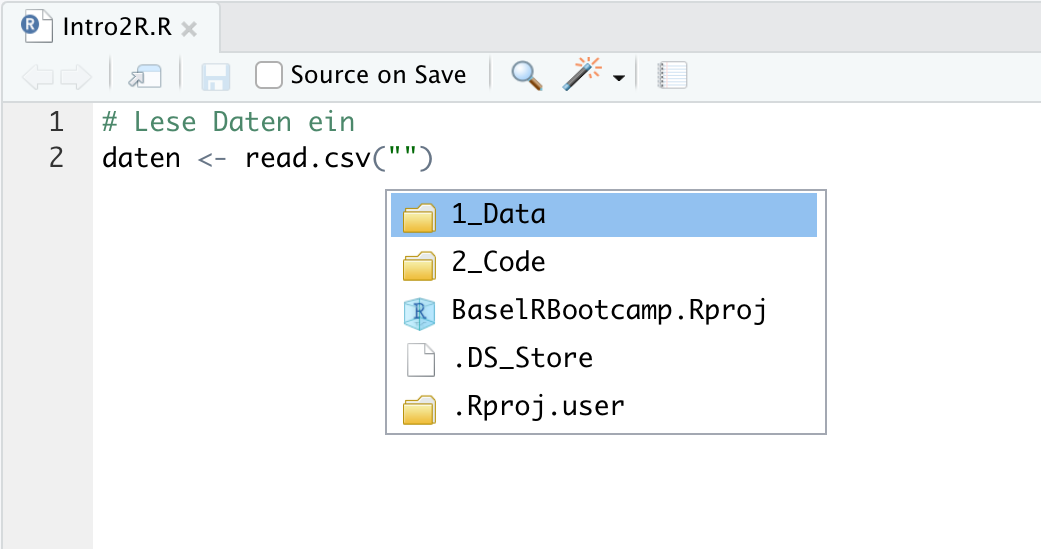Click the magic wand code tools icon

tap(582, 75)
